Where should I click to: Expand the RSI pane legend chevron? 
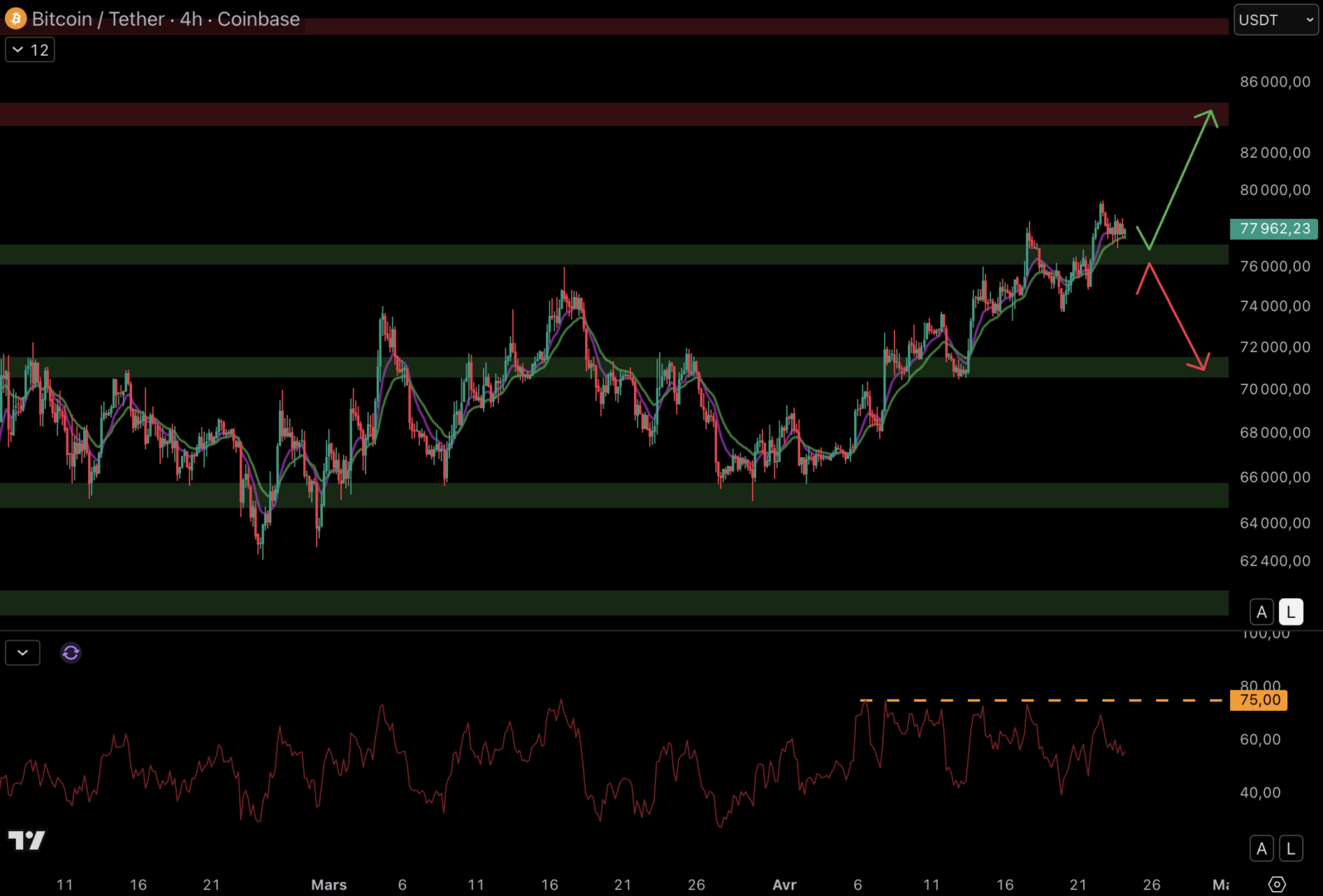click(22, 653)
